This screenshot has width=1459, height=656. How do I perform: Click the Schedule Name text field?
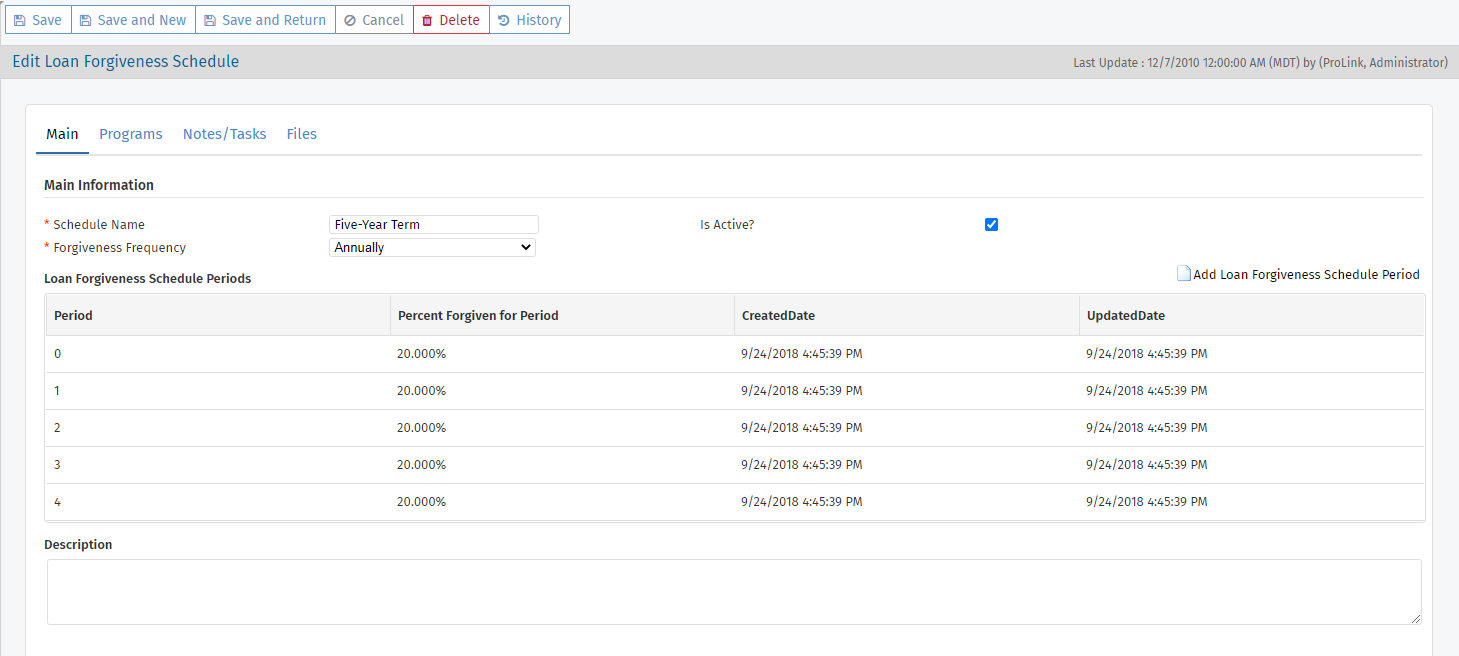click(434, 225)
